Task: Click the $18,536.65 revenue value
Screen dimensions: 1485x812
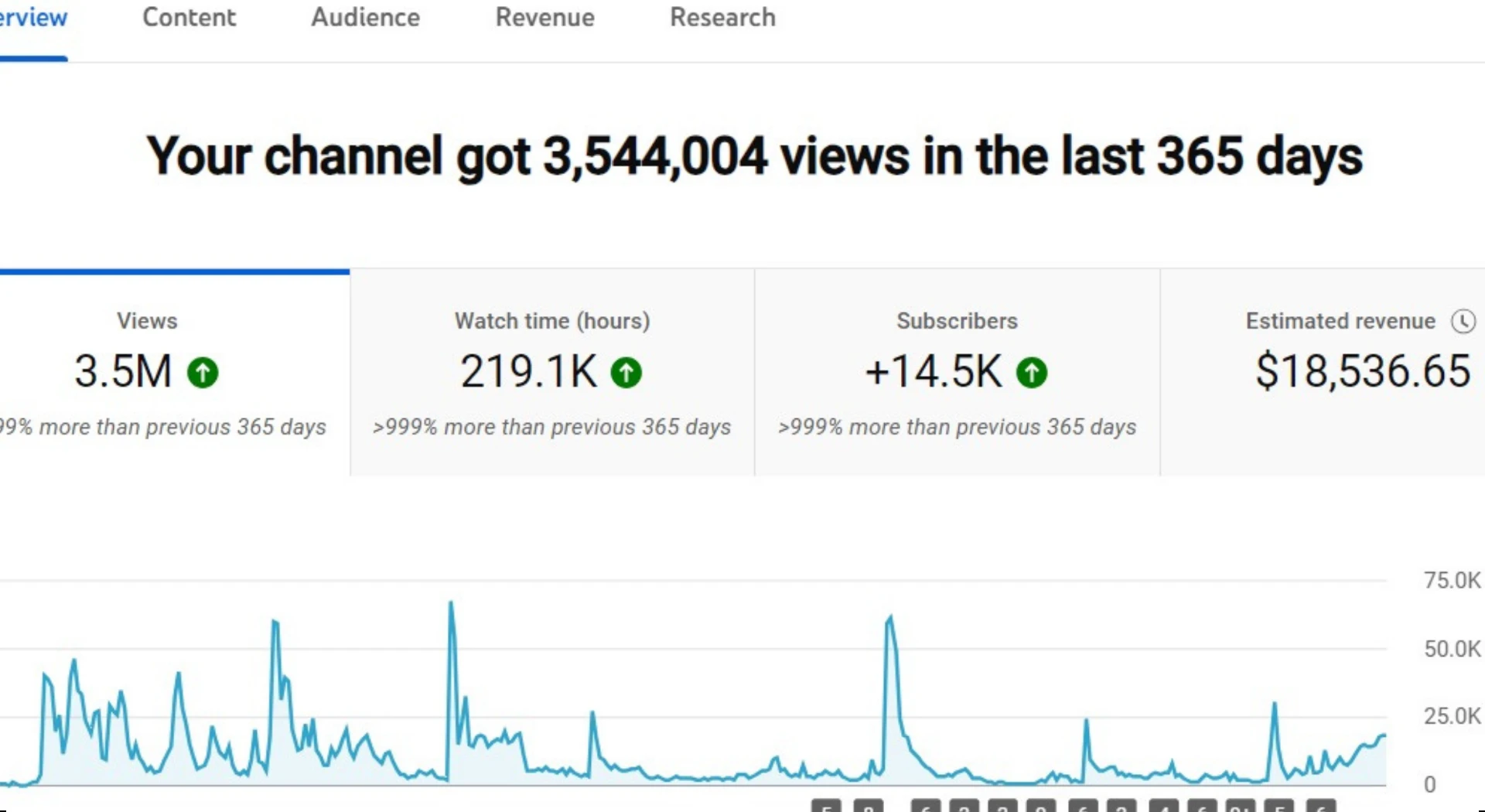Action: coord(1363,371)
